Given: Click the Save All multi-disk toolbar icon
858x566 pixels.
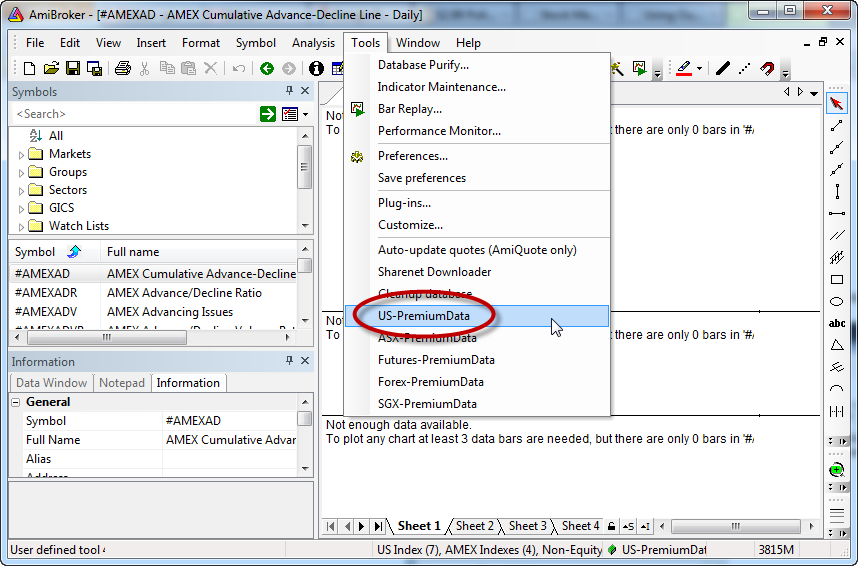Looking at the screenshot, I should (x=95, y=68).
